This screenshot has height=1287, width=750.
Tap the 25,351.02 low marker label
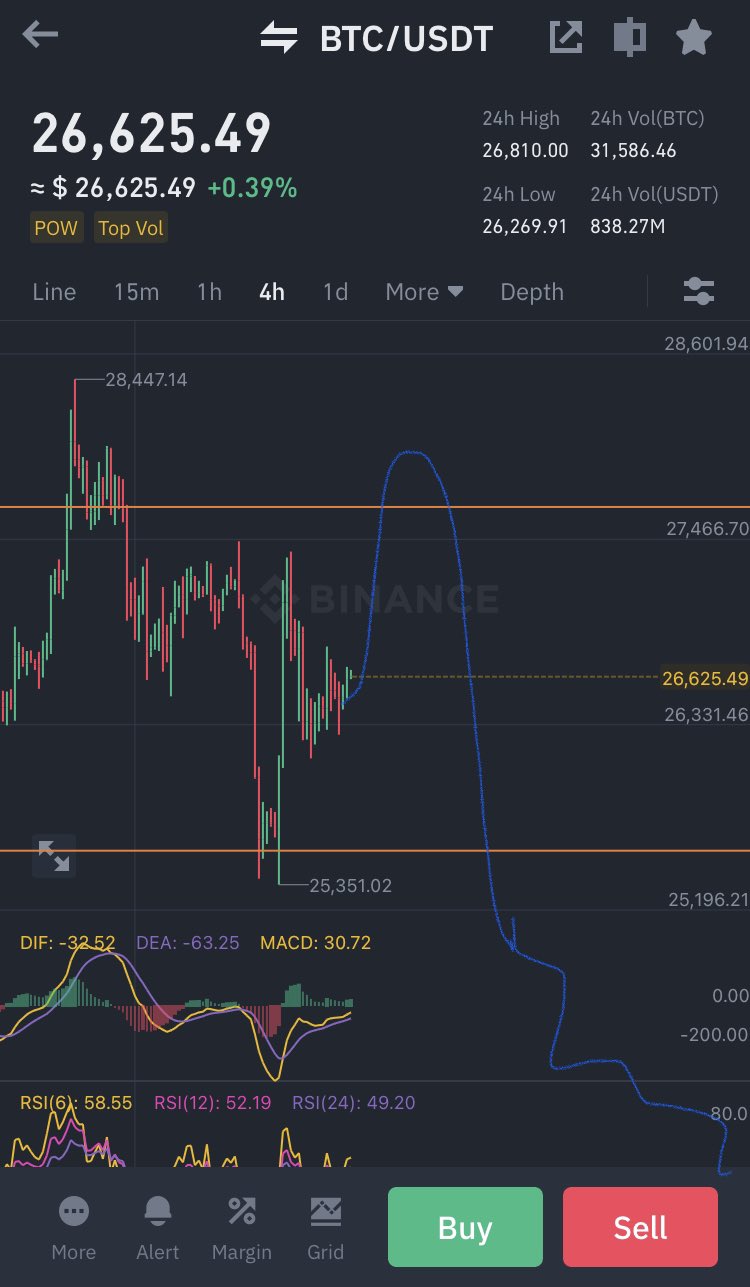(351, 885)
